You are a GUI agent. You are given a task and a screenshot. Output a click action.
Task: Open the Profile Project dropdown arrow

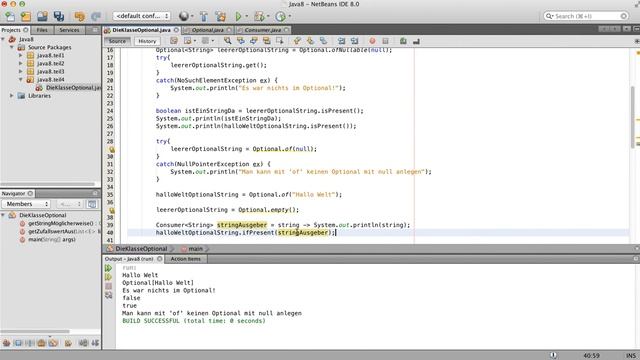290,17
